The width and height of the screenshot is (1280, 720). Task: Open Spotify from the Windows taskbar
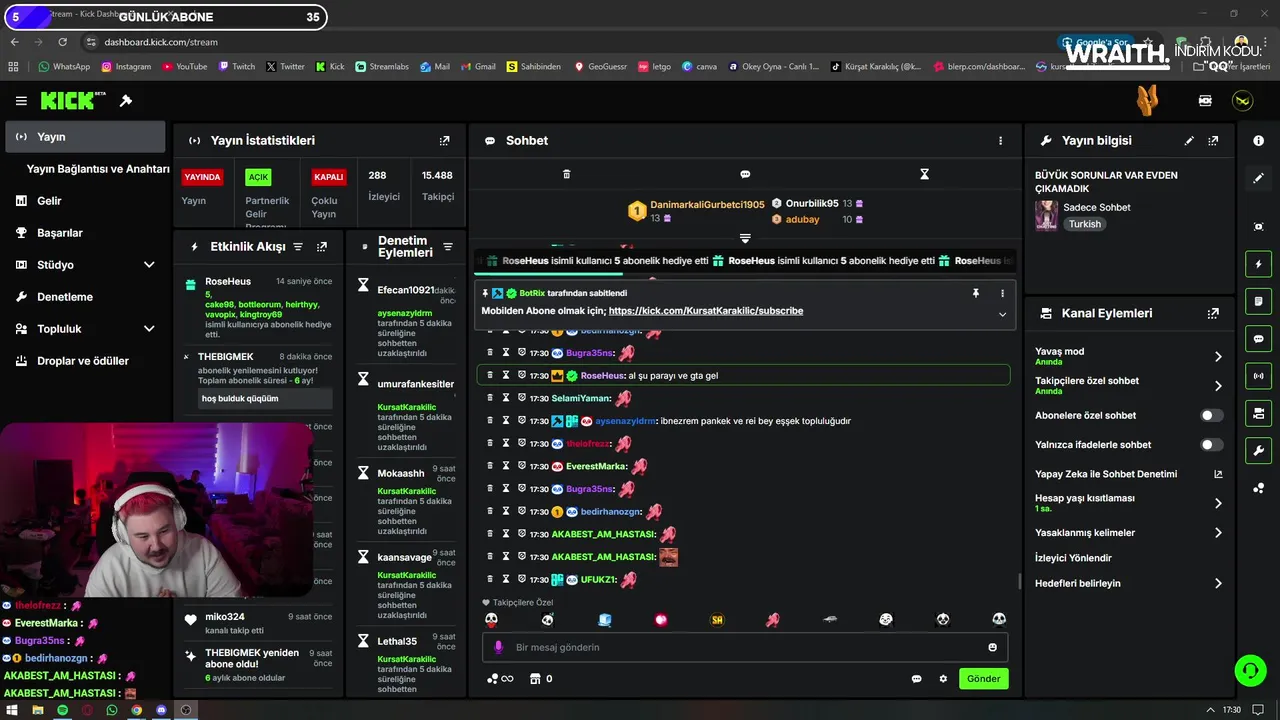coord(62,710)
